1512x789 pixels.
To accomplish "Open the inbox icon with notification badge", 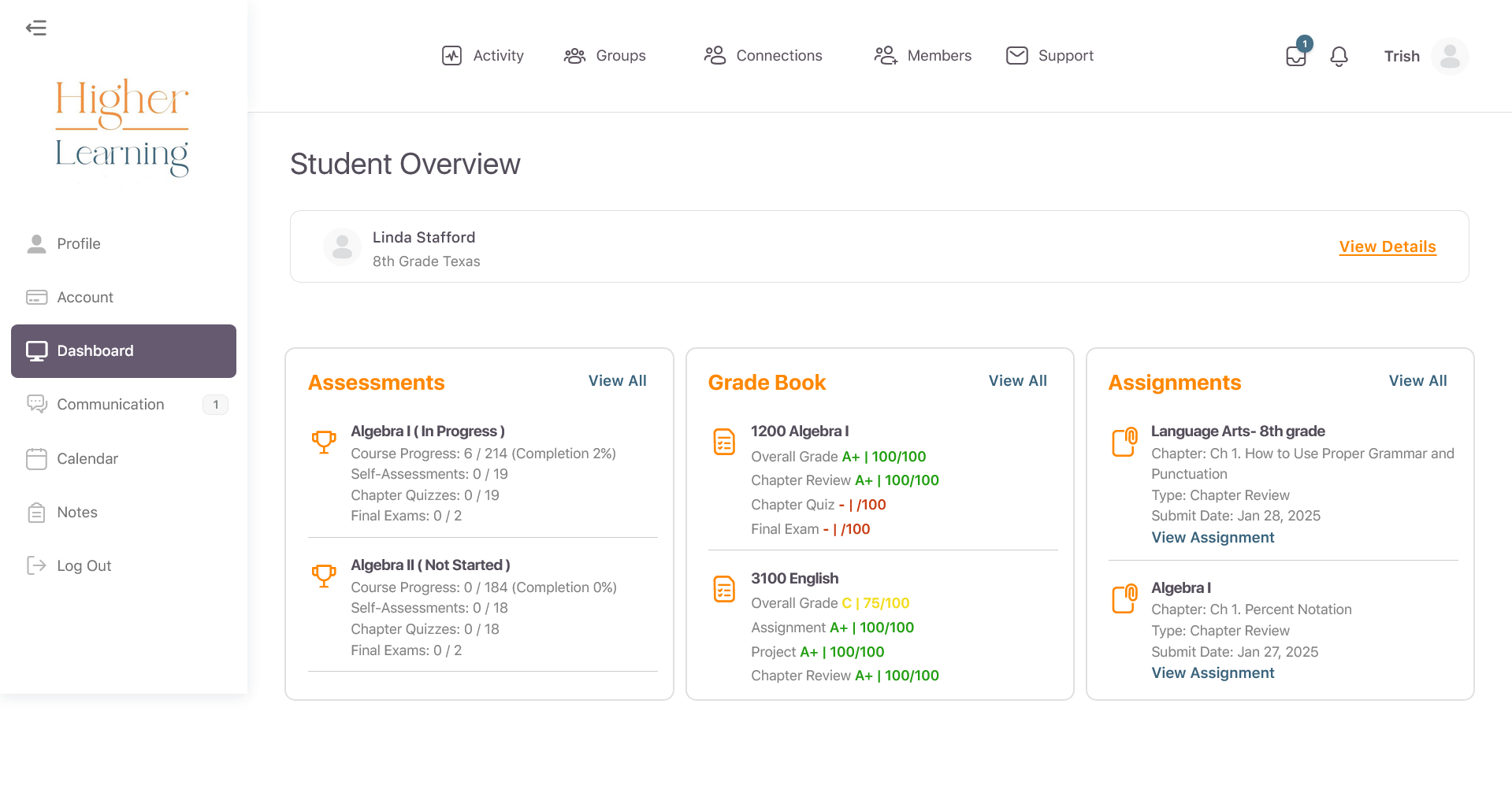I will tap(1295, 56).
